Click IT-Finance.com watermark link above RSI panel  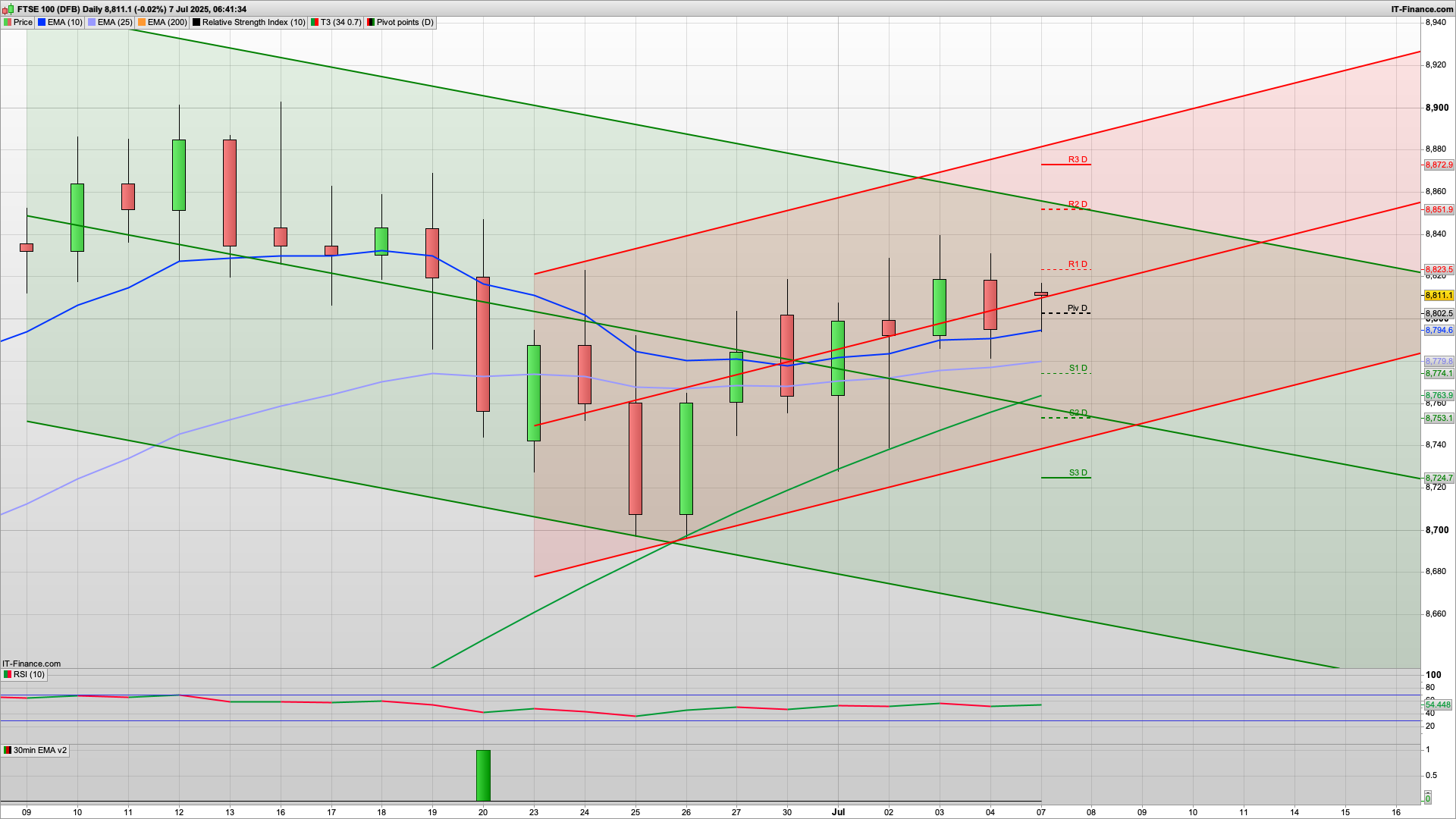point(31,664)
